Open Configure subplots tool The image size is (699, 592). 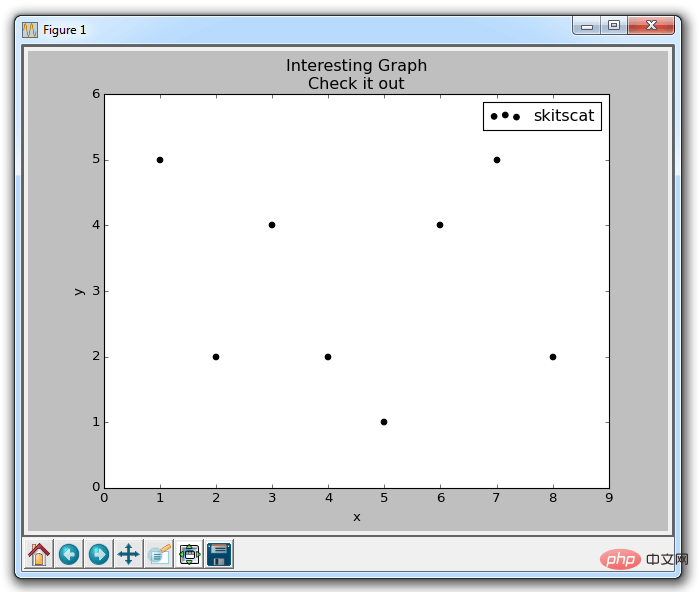pos(189,554)
